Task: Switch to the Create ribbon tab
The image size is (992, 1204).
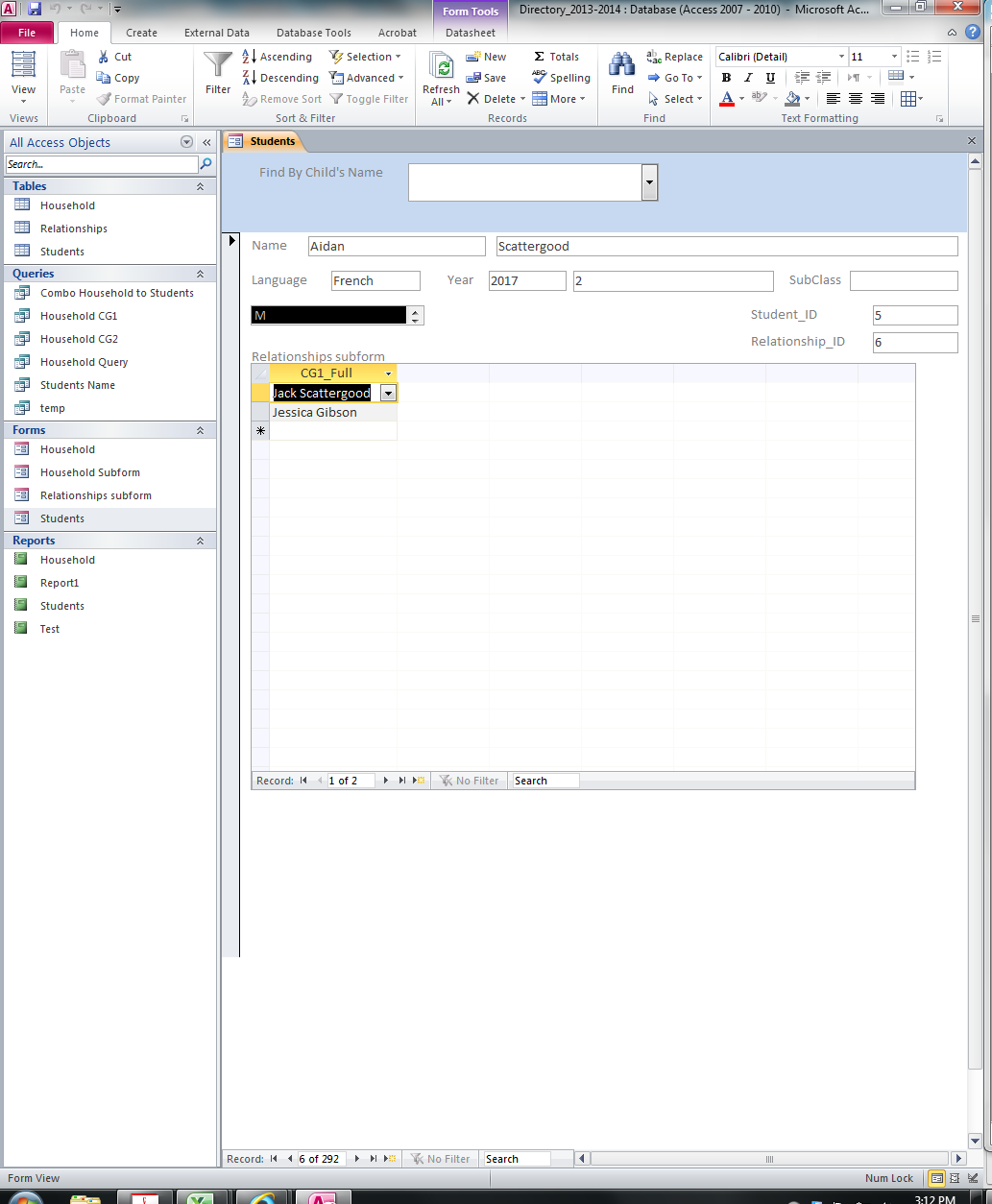Action: pos(141,32)
